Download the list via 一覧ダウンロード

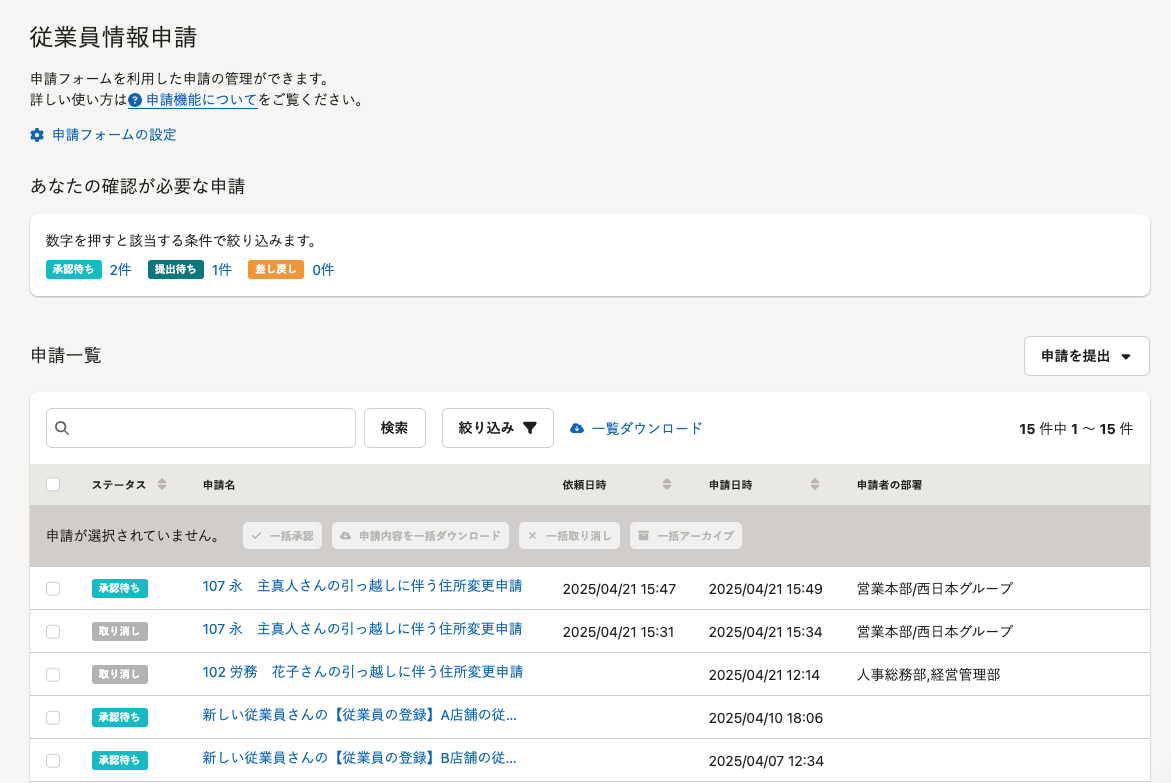(x=647, y=428)
